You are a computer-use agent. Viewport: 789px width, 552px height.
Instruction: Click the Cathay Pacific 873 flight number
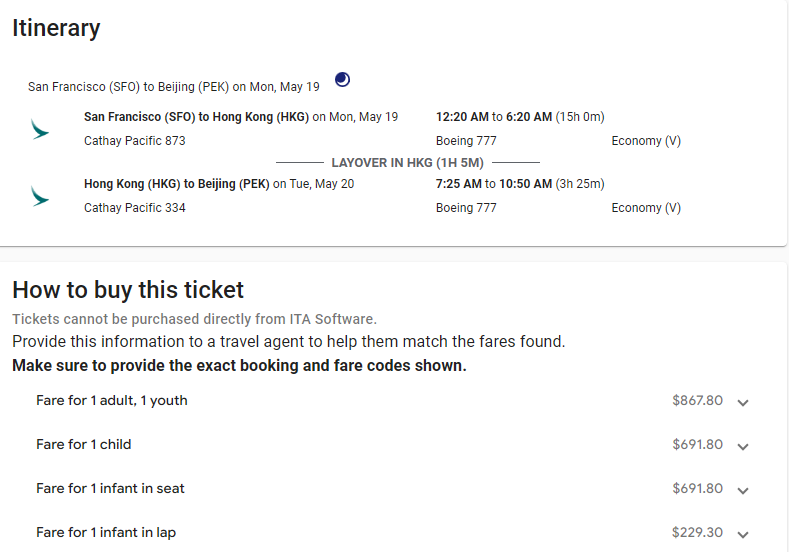(134, 141)
